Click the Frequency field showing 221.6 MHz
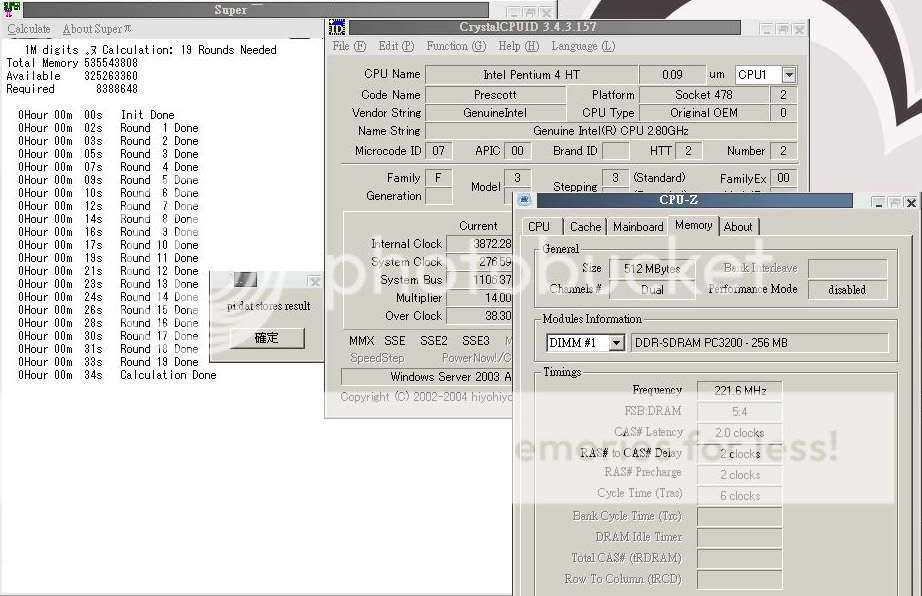The image size is (922, 596). pyautogui.click(x=739, y=390)
